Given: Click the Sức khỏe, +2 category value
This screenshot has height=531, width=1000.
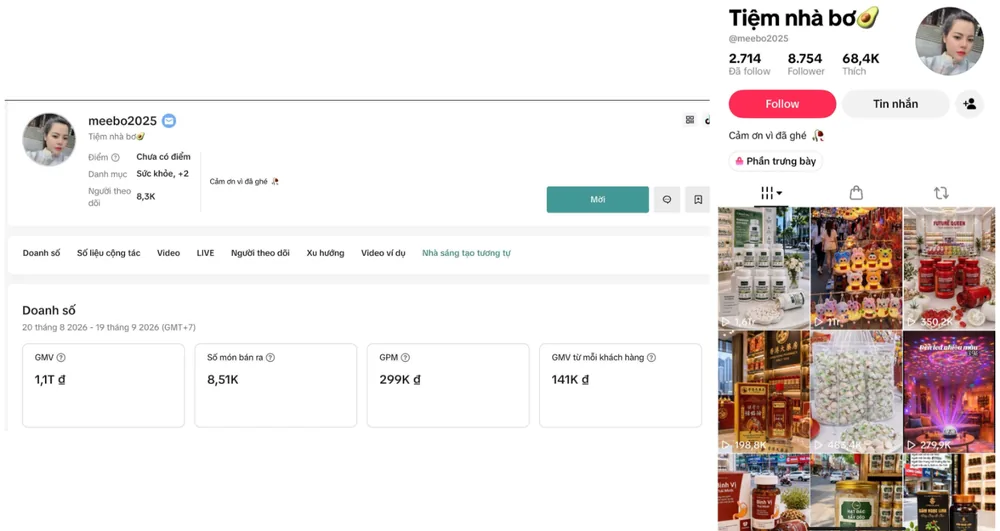Looking at the screenshot, I should [x=163, y=173].
